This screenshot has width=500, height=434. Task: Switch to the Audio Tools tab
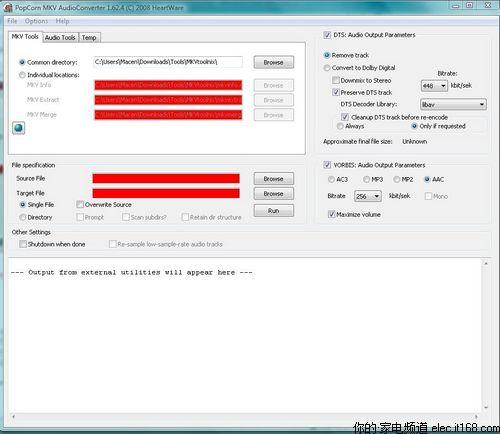[60, 38]
